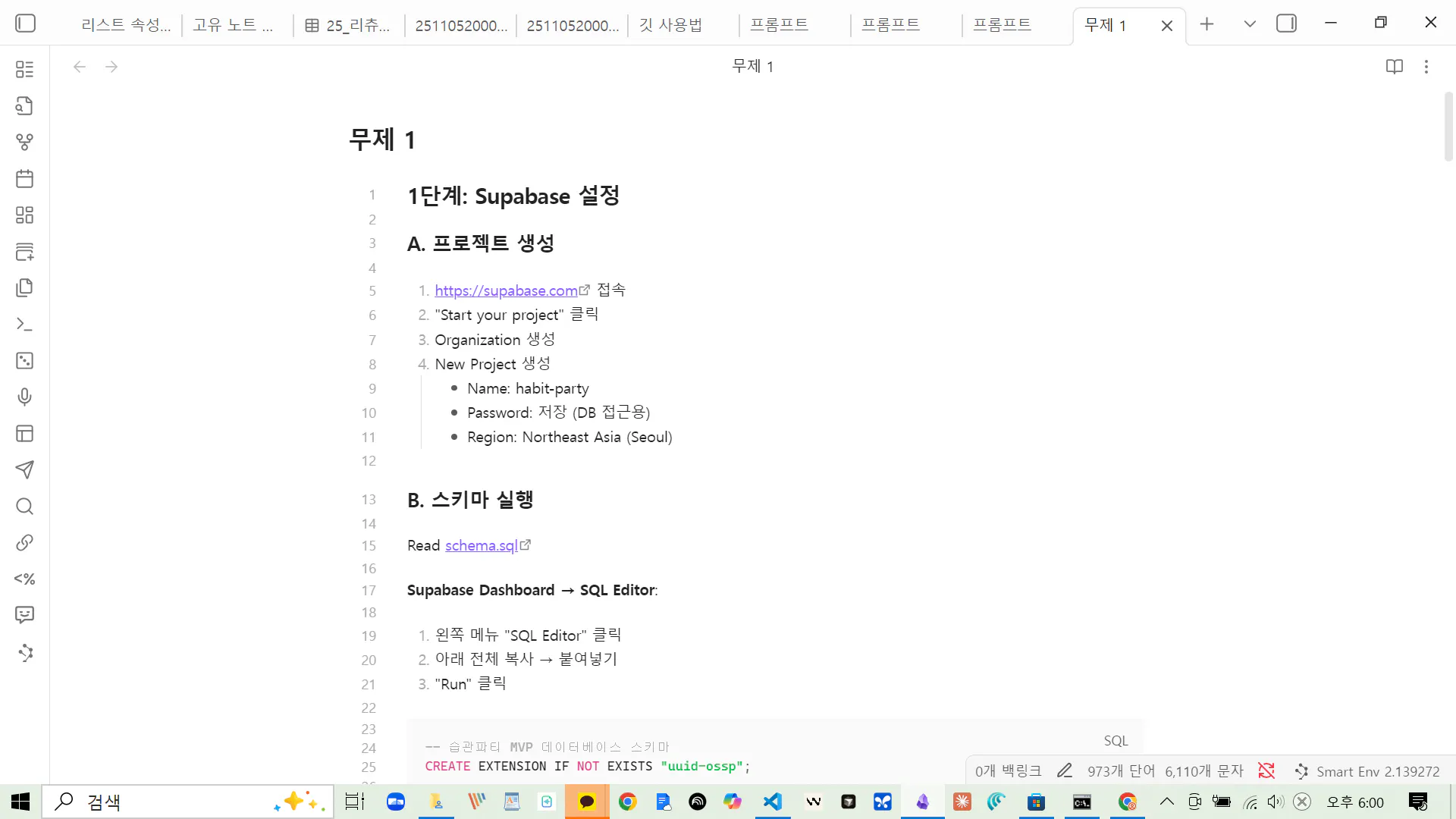
Task: Switch to the 25_리츄 table tab
Action: 347,25
